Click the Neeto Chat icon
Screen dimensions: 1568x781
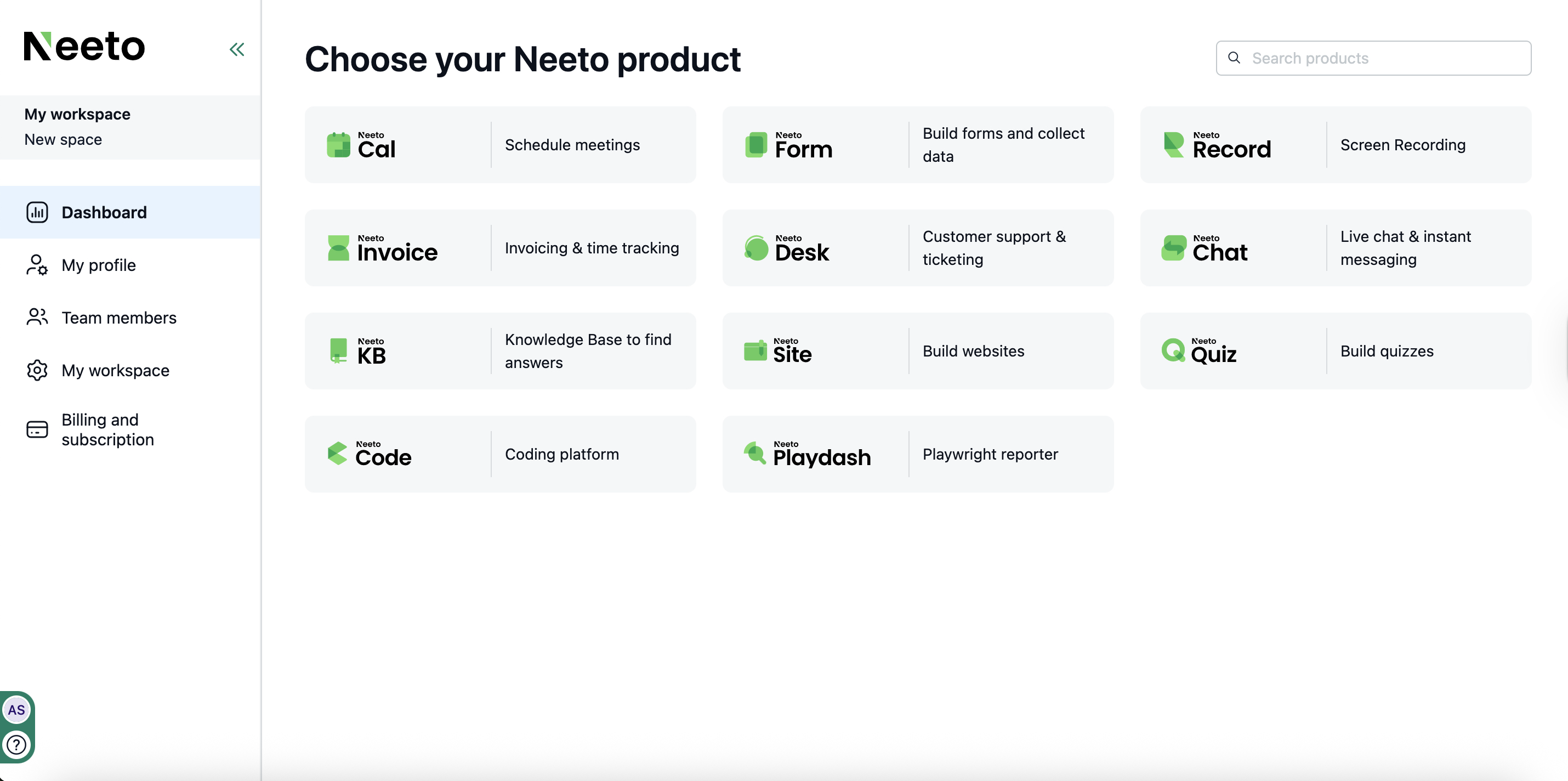(x=1174, y=248)
